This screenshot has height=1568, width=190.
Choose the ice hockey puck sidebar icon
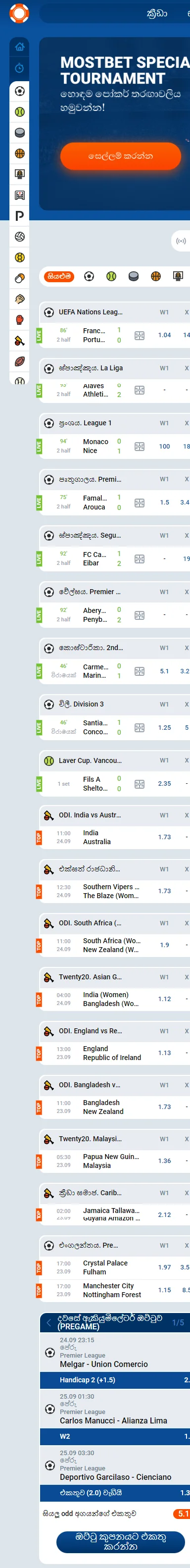click(x=19, y=133)
